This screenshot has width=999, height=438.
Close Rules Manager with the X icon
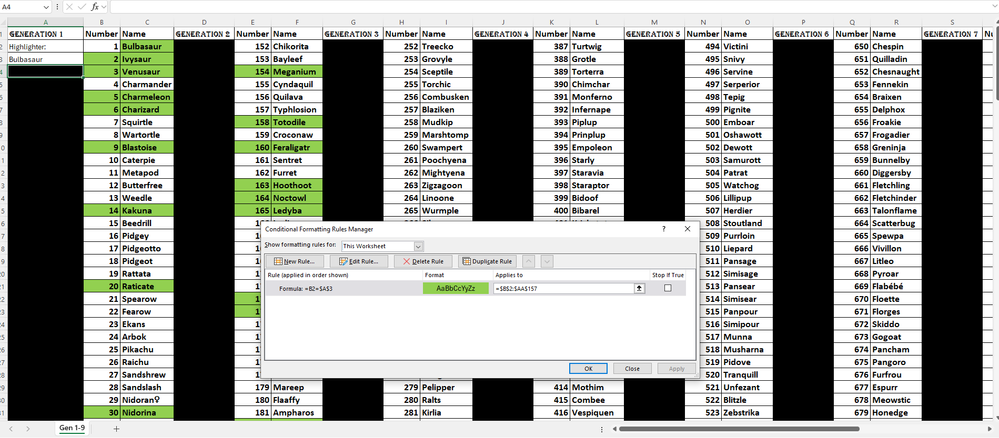(687, 229)
